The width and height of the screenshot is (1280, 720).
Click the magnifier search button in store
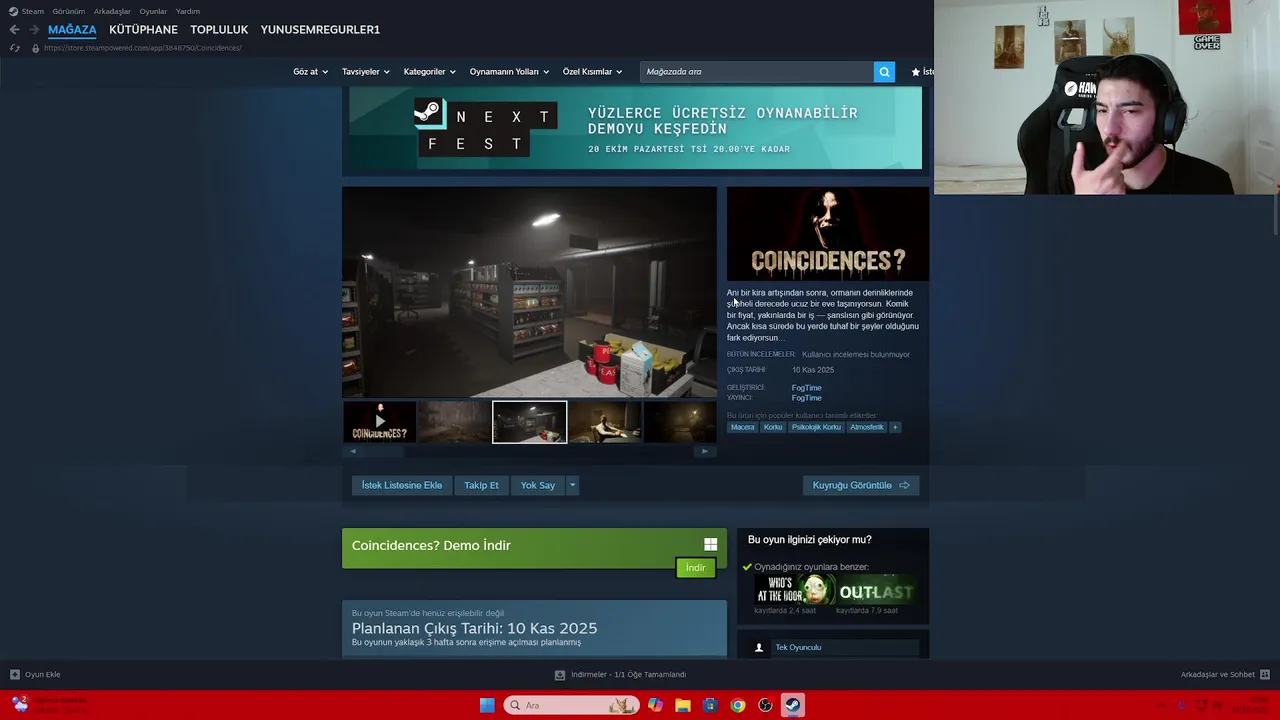pyautogui.click(x=884, y=72)
